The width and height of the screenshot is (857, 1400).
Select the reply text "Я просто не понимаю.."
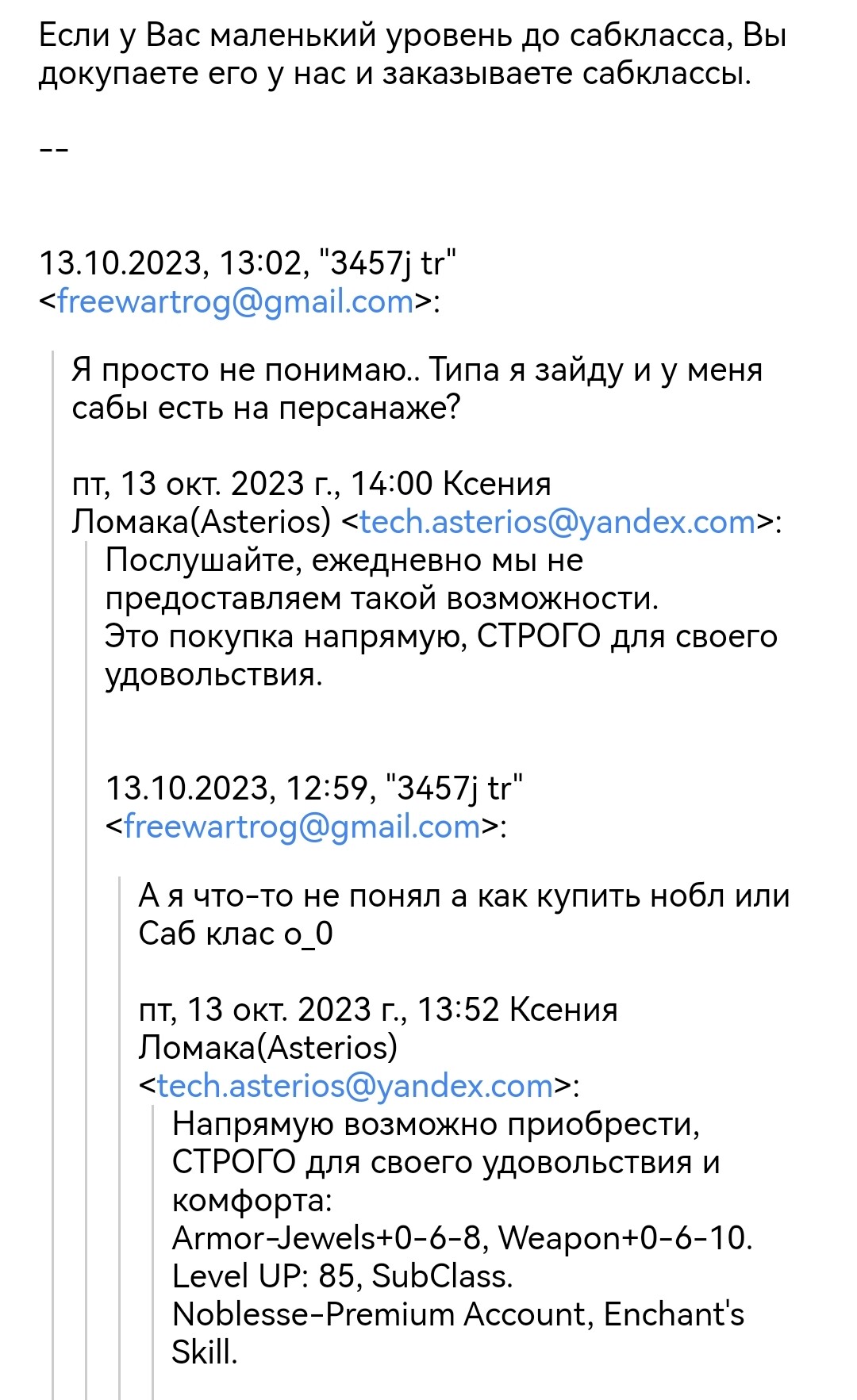click(249, 370)
